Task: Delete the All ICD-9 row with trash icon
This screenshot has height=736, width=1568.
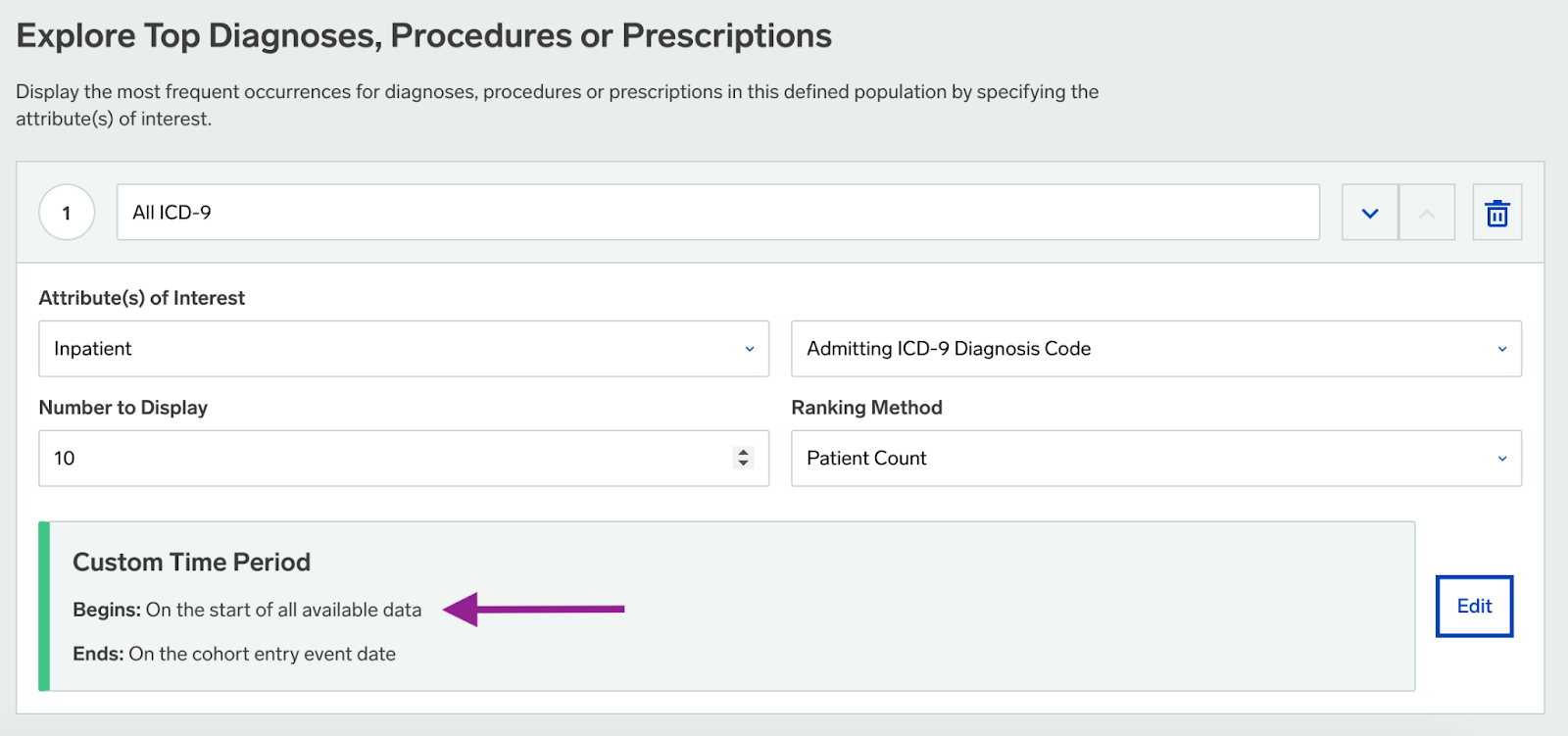Action: tap(1496, 213)
